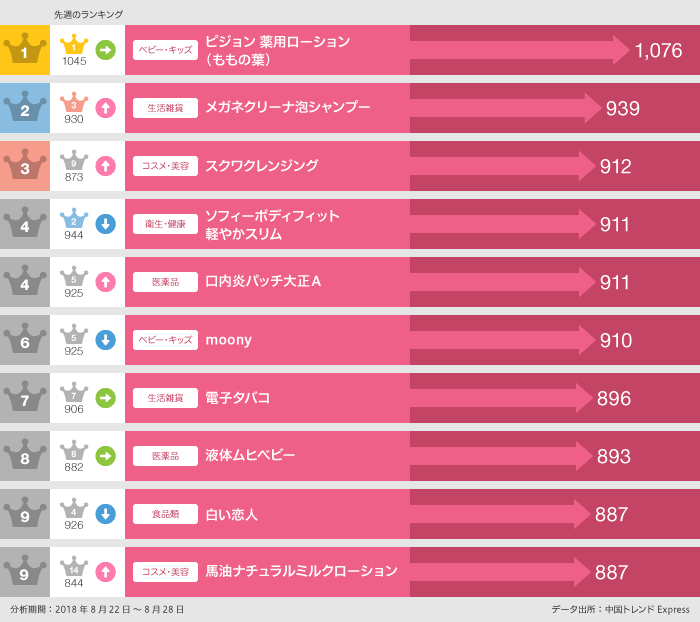Open the 馬油ナチュラルミルクローション product

click(301, 572)
